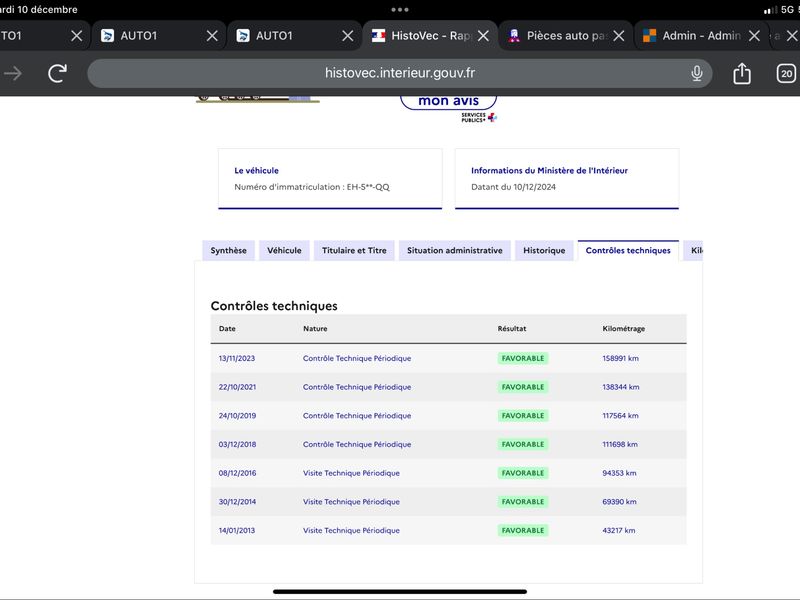This screenshot has width=800, height=600.
Task: Click the 'Le véhicule' card heading
Action: [256, 170]
